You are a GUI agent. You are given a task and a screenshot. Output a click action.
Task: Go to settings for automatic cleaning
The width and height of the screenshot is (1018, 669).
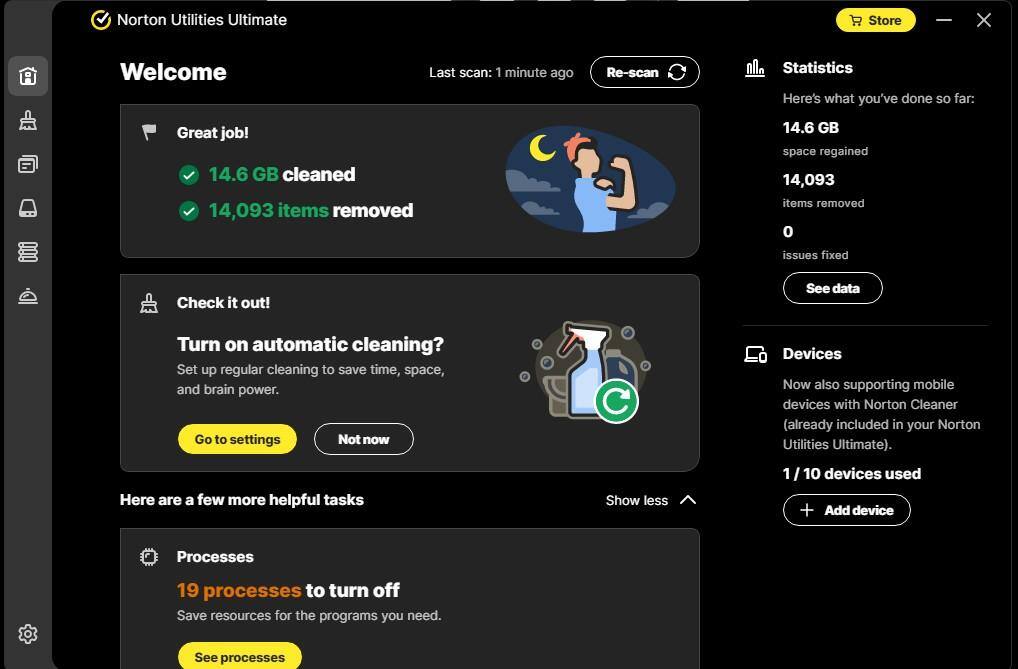click(237, 439)
